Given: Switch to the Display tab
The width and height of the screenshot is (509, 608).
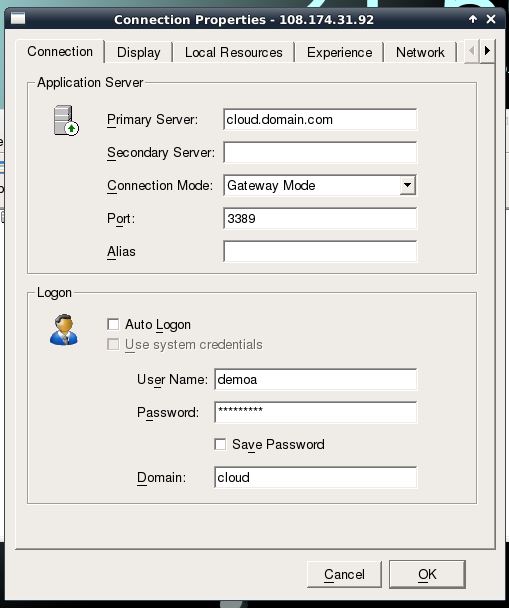Looking at the screenshot, I should (x=138, y=52).
